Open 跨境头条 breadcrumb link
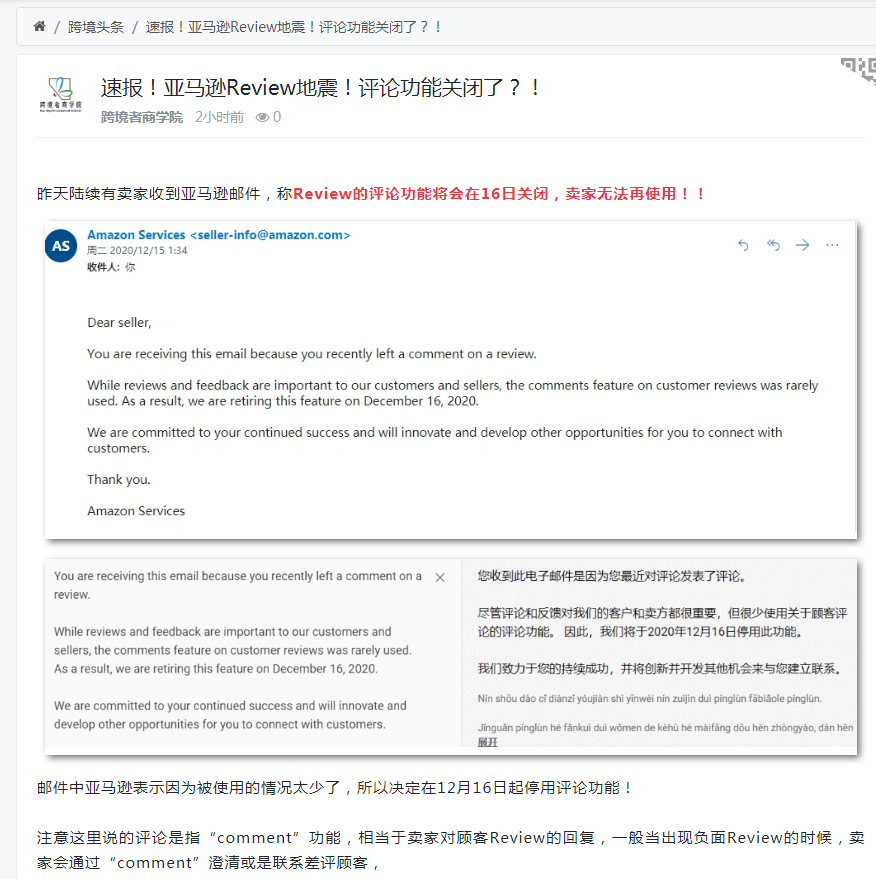 96,27
